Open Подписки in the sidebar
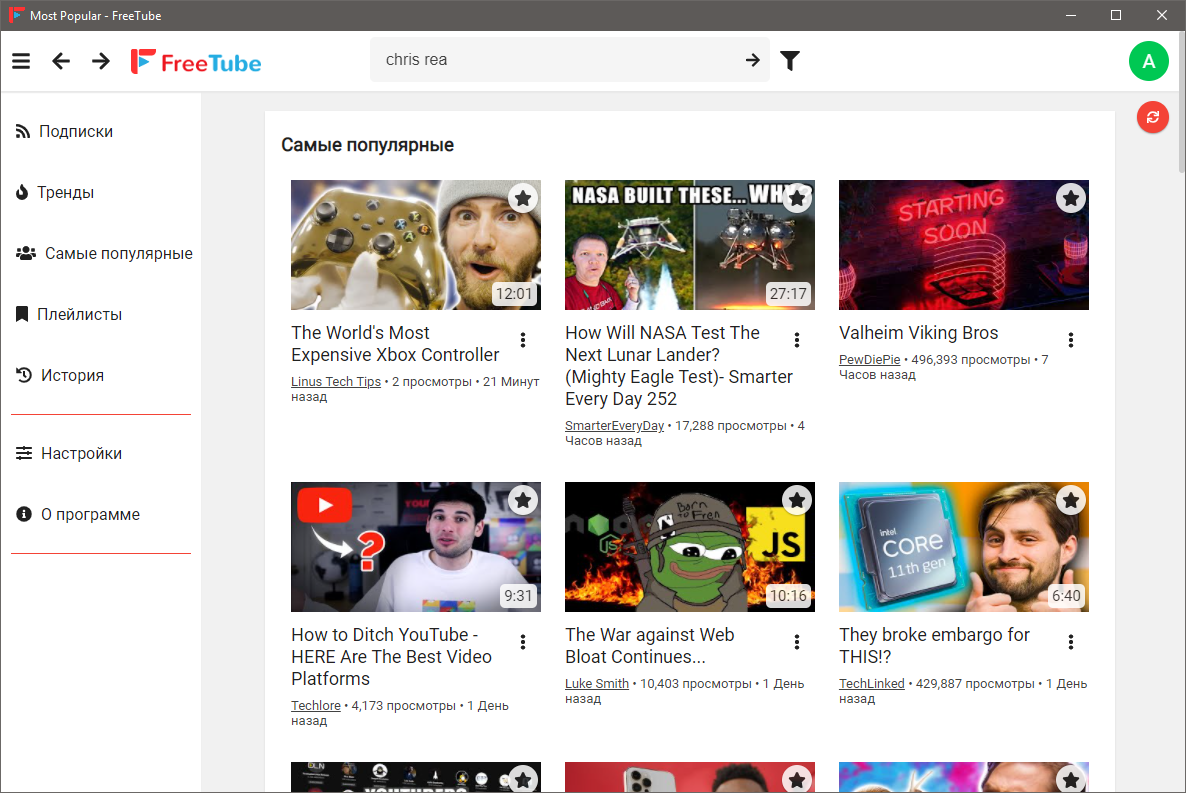The width and height of the screenshot is (1186, 793). [75, 131]
